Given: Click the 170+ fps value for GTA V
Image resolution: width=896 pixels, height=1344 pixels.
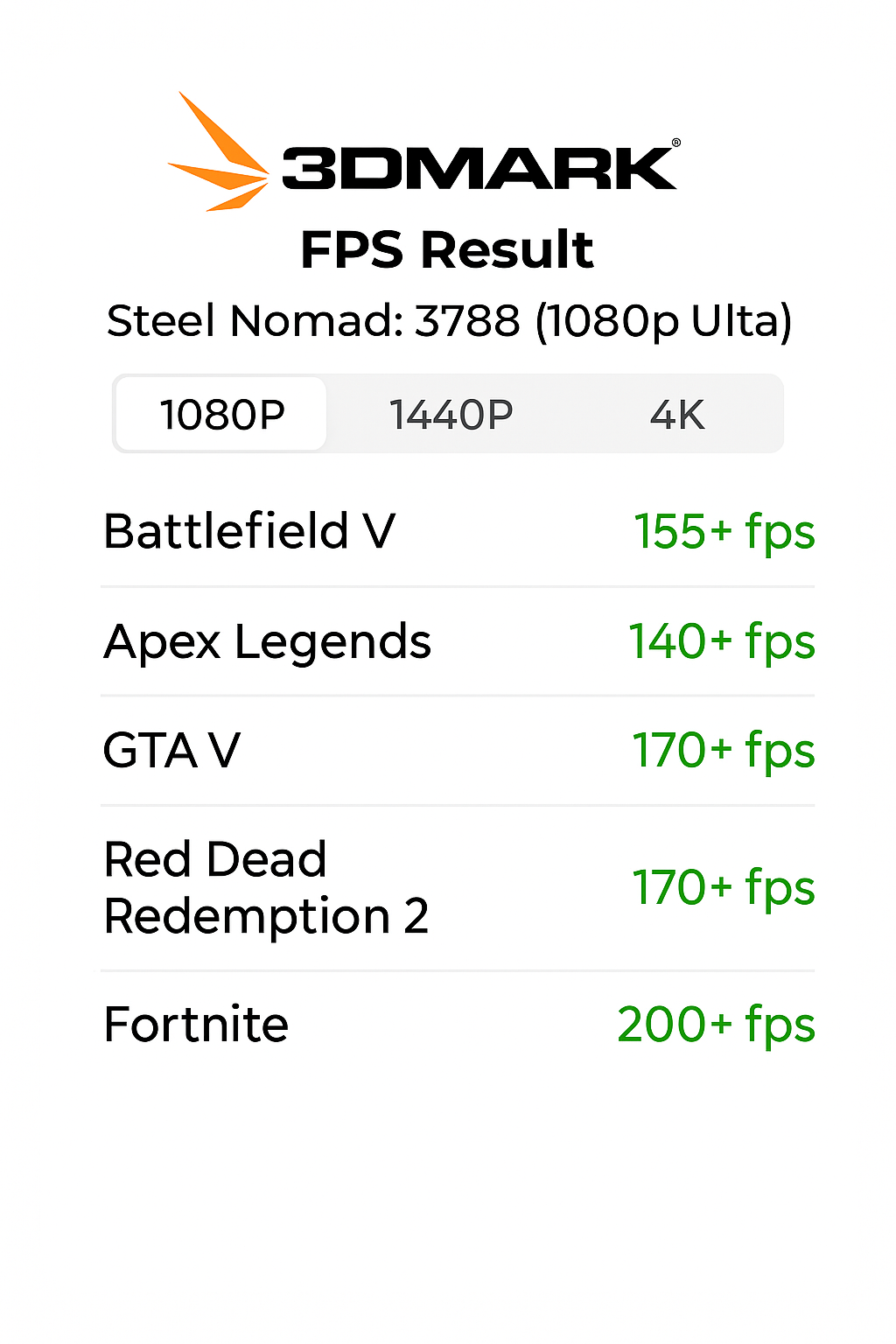Looking at the screenshot, I should click(x=723, y=750).
